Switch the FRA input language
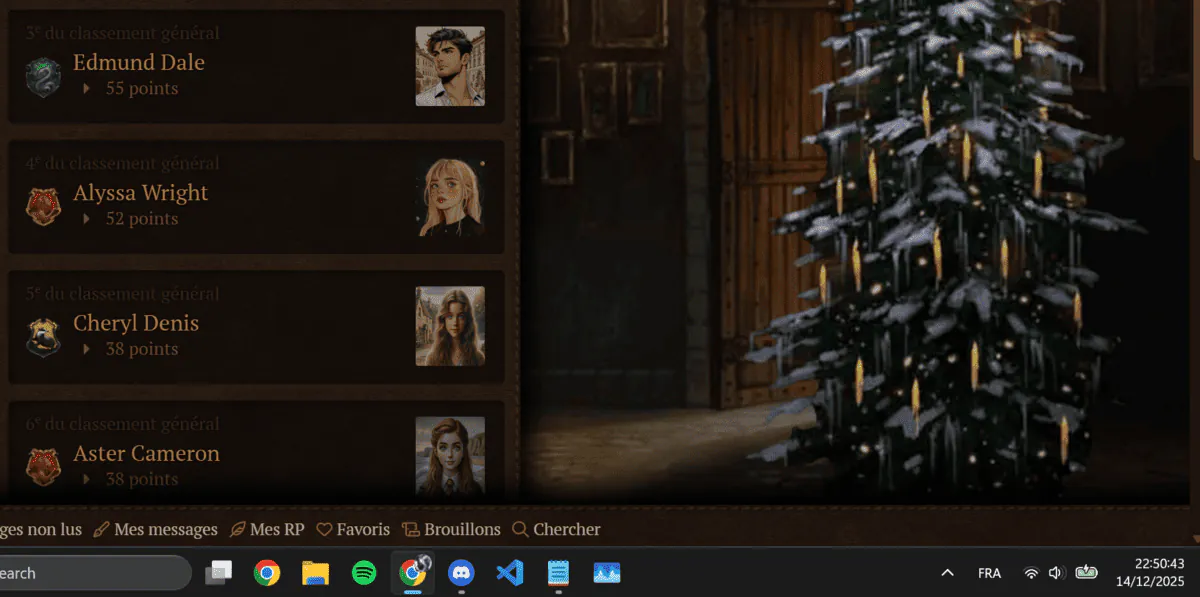Viewport: 1200px width, 597px height. (x=989, y=573)
